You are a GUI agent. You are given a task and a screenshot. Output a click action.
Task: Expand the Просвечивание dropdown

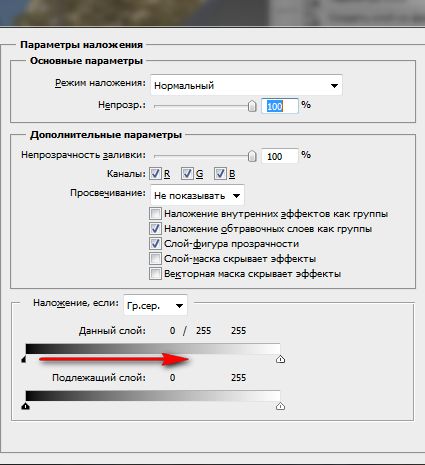click(x=197, y=195)
